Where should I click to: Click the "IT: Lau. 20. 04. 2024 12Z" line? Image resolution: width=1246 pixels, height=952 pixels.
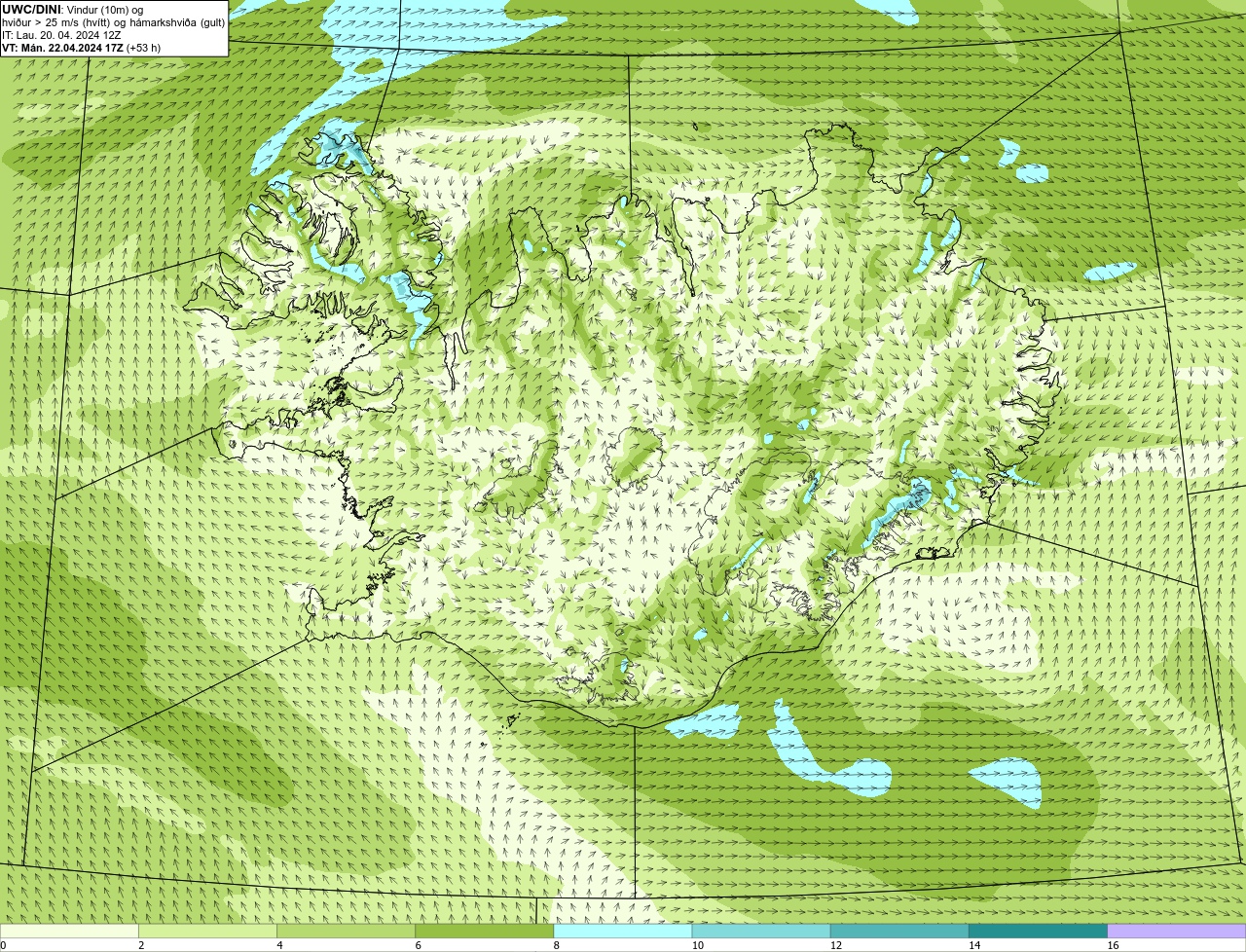61,35
